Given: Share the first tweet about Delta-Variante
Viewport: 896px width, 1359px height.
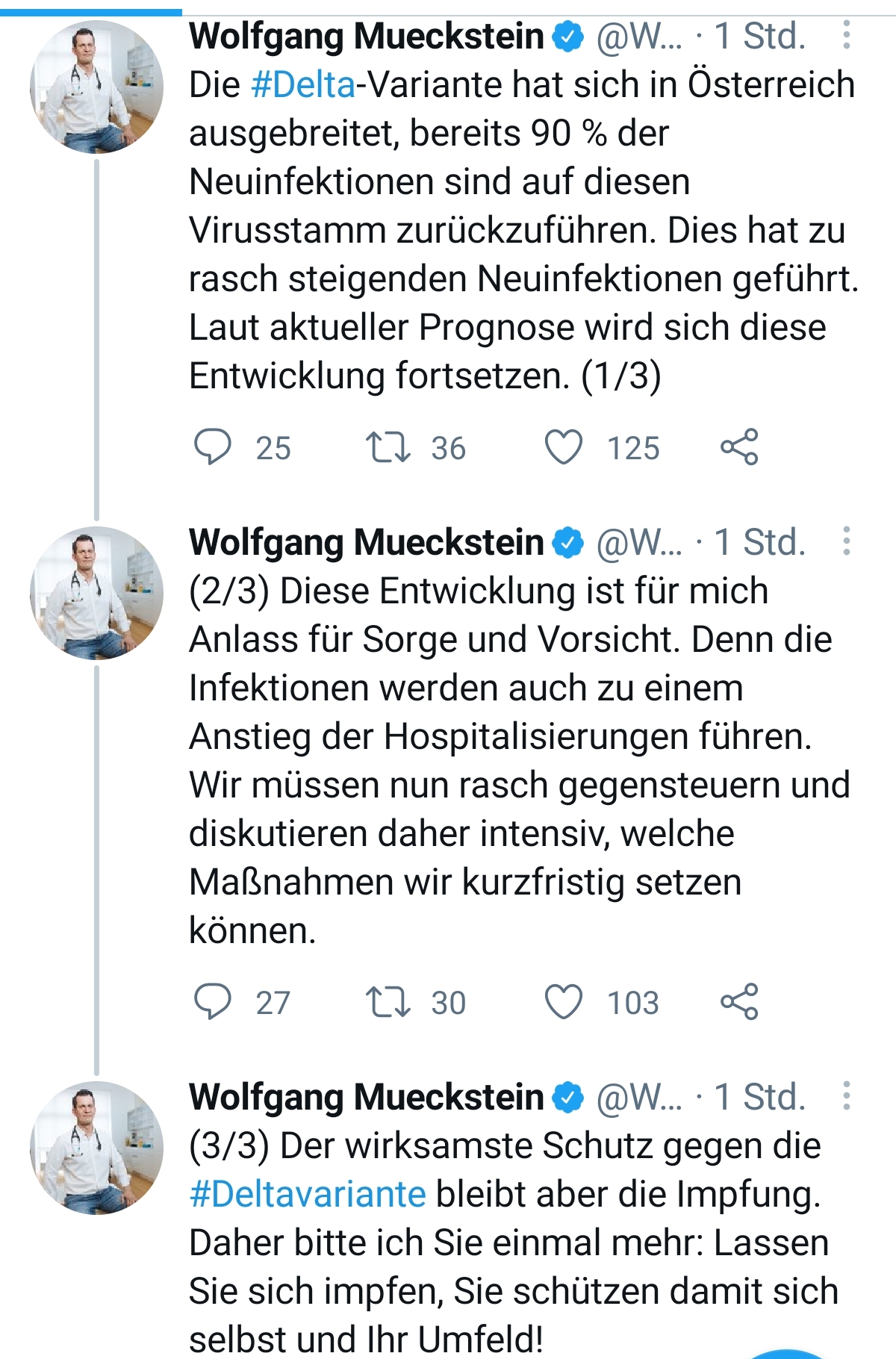Looking at the screenshot, I should point(739,447).
